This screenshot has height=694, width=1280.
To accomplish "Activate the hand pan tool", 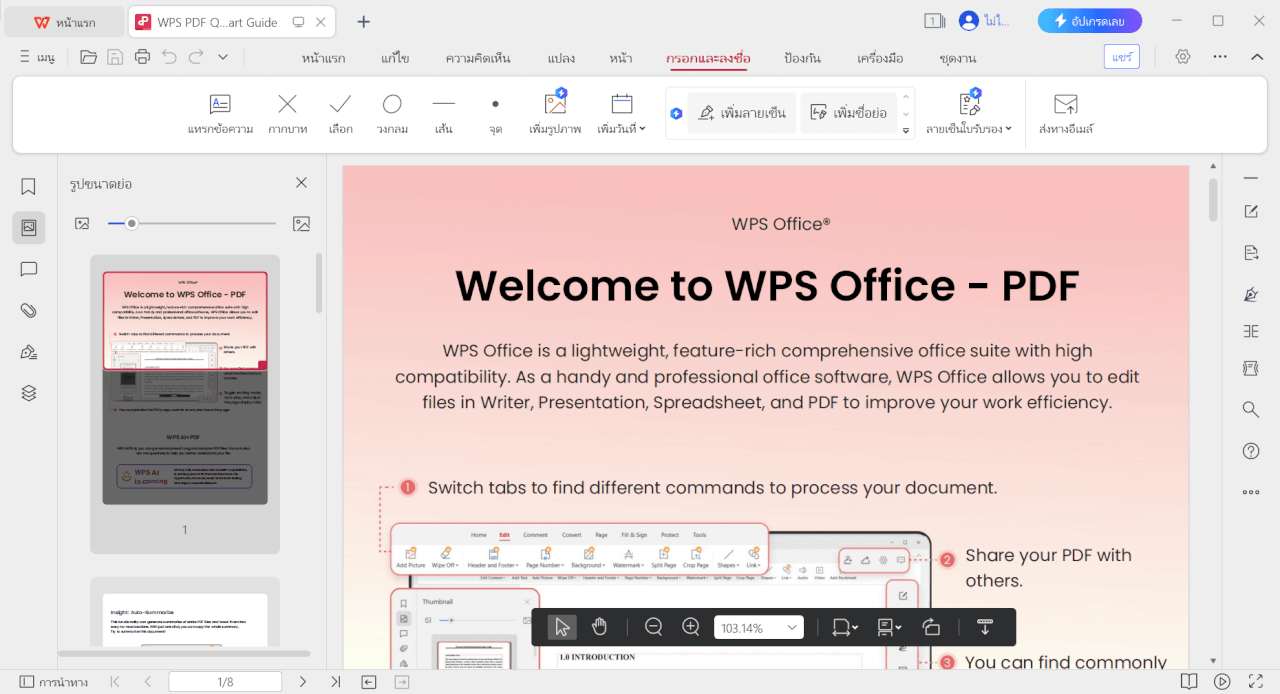I will [599, 627].
